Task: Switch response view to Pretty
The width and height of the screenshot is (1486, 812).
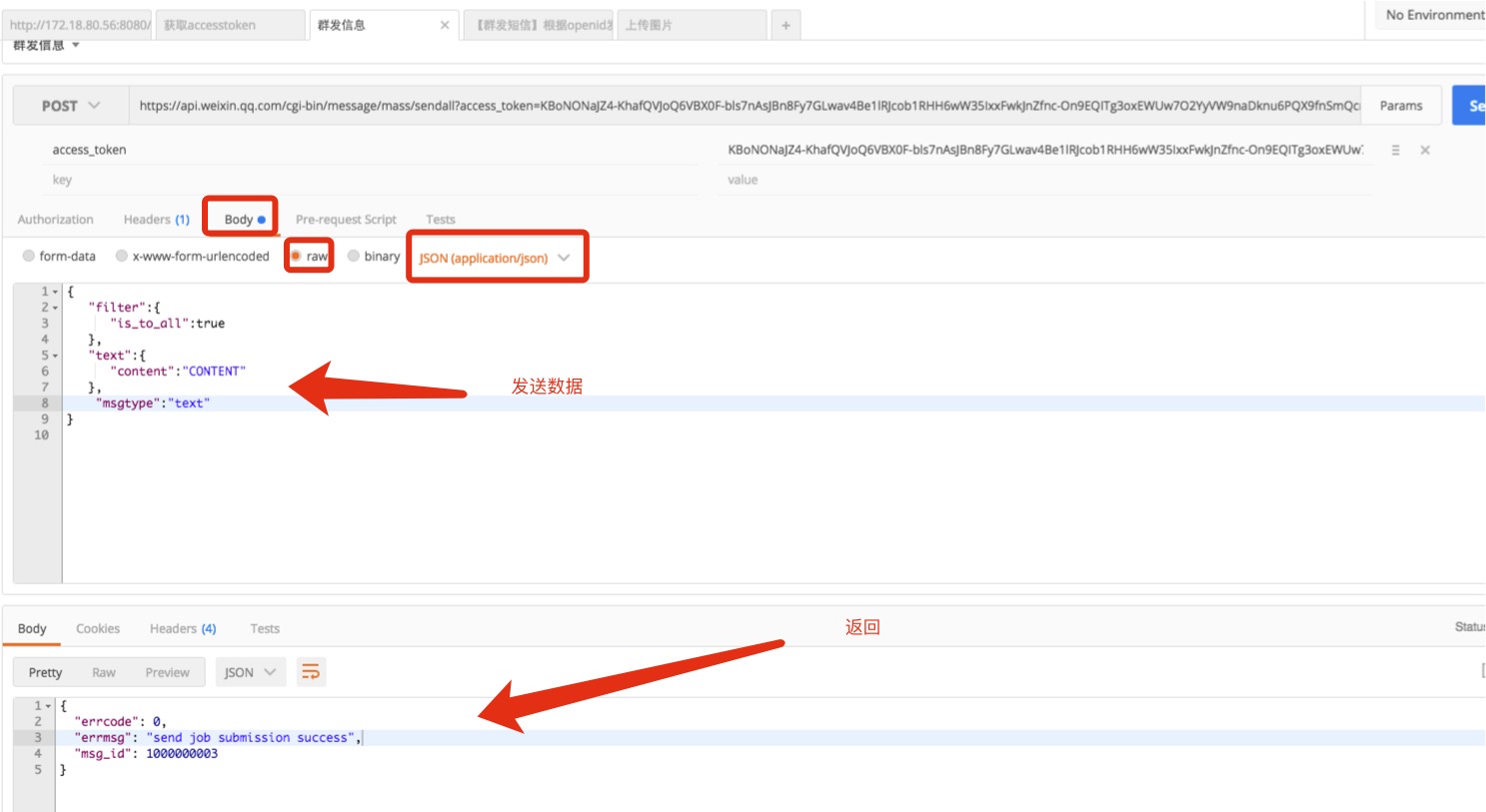Action: click(45, 673)
